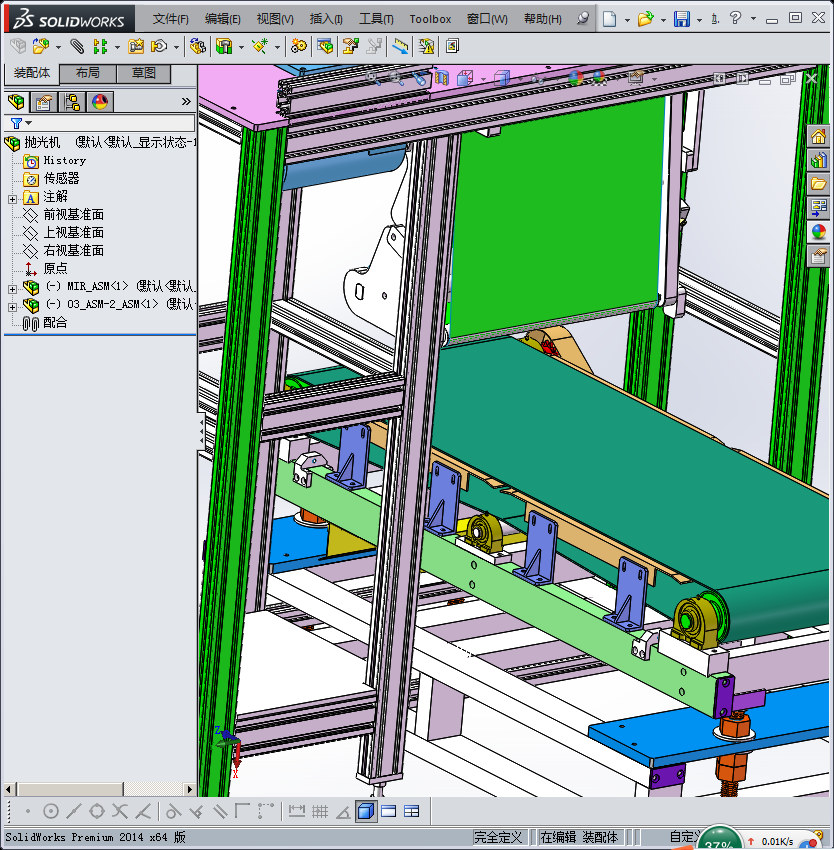Click the Smart Fasteners icon
834x850 pixels.
(136, 47)
